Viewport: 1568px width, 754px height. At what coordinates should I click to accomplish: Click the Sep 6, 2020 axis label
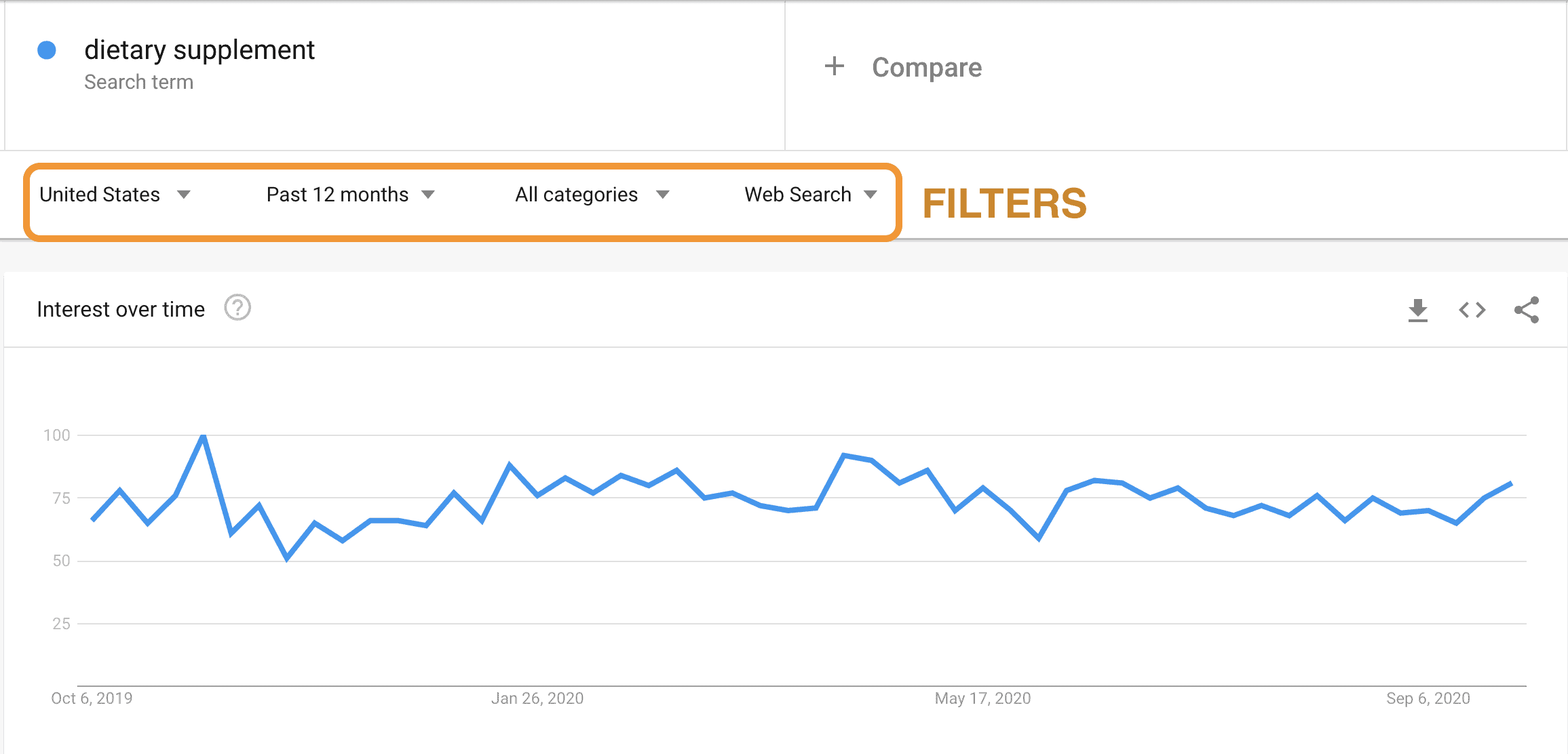tap(1428, 698)
